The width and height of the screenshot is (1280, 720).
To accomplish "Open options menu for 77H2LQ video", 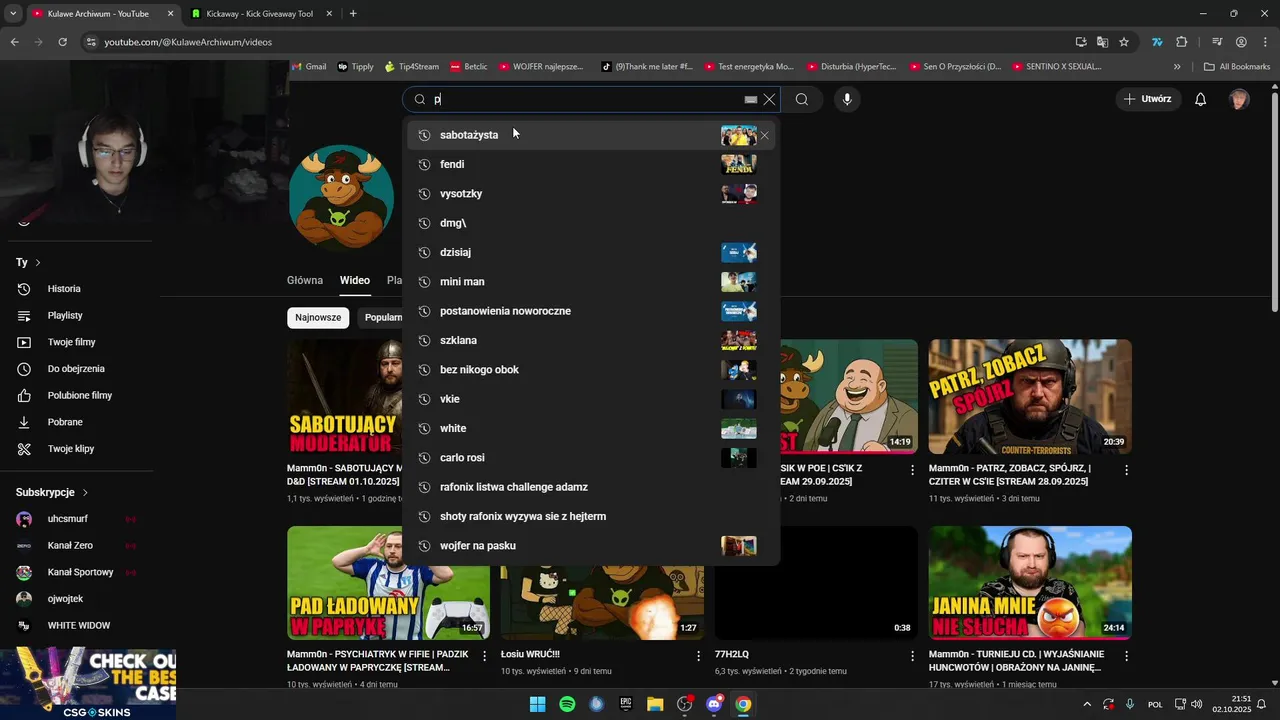I will click(912, 656).
